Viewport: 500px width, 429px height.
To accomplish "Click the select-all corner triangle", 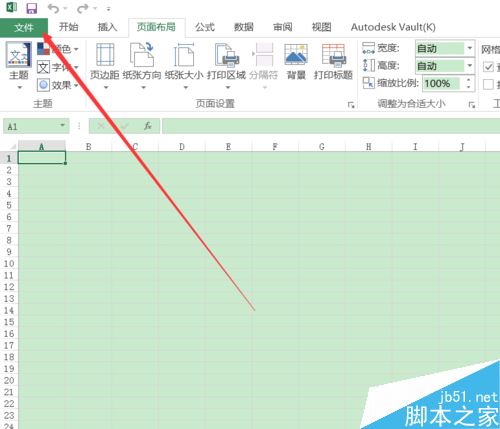I will click(x=12, y=146).
